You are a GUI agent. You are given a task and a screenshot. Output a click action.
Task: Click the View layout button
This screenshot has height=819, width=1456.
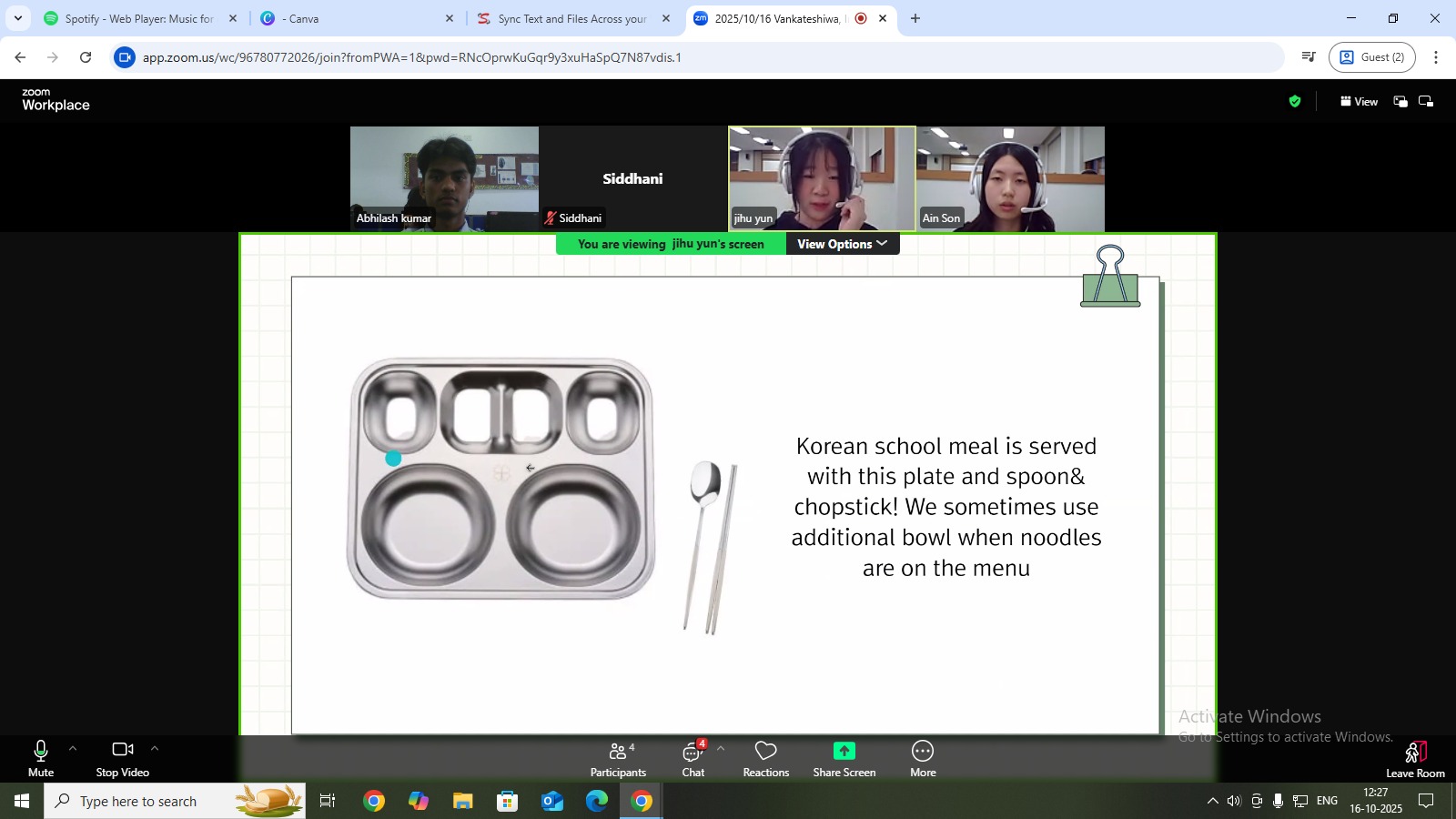(1359, 102)
